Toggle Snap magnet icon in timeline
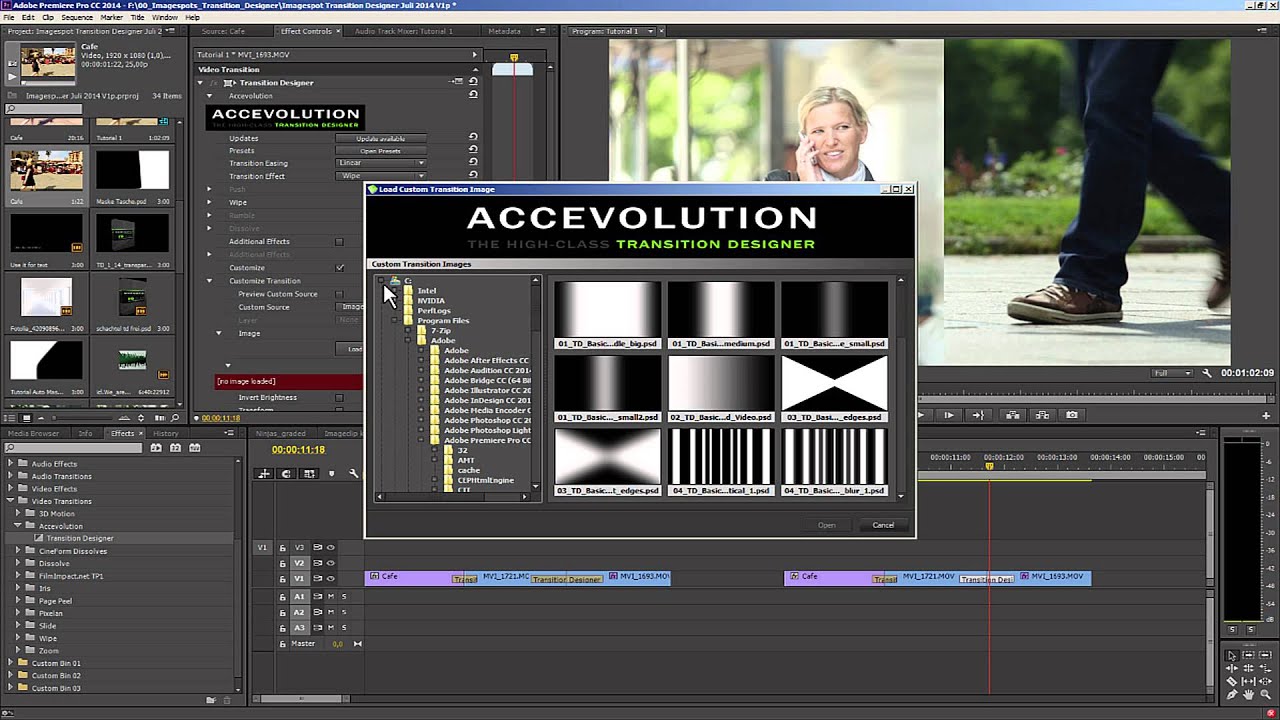Screen dimensions: 1280x720 point(287,474)
